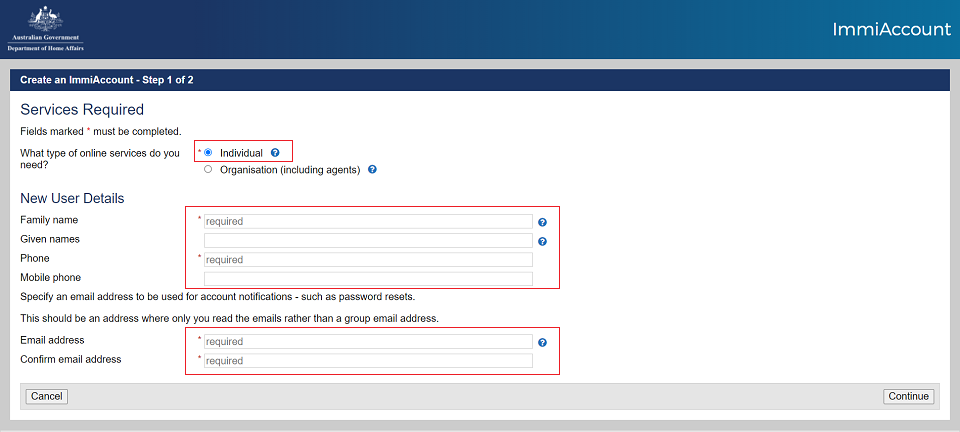Show help for the Family name field
This screenshot has width=960, height=432.
542,222
